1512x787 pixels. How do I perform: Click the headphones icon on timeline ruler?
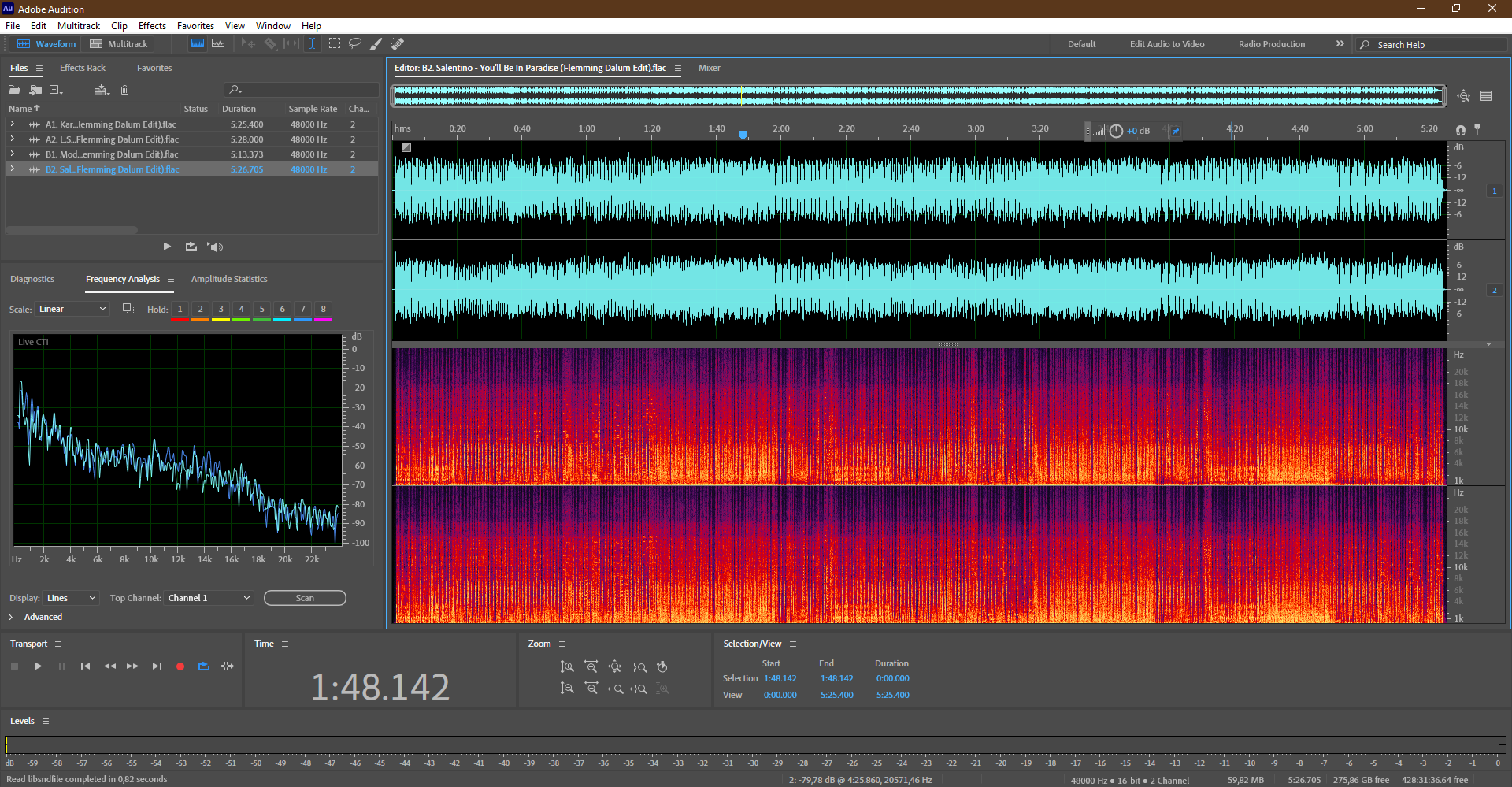pyautogui.click(x=1461, y=130)
